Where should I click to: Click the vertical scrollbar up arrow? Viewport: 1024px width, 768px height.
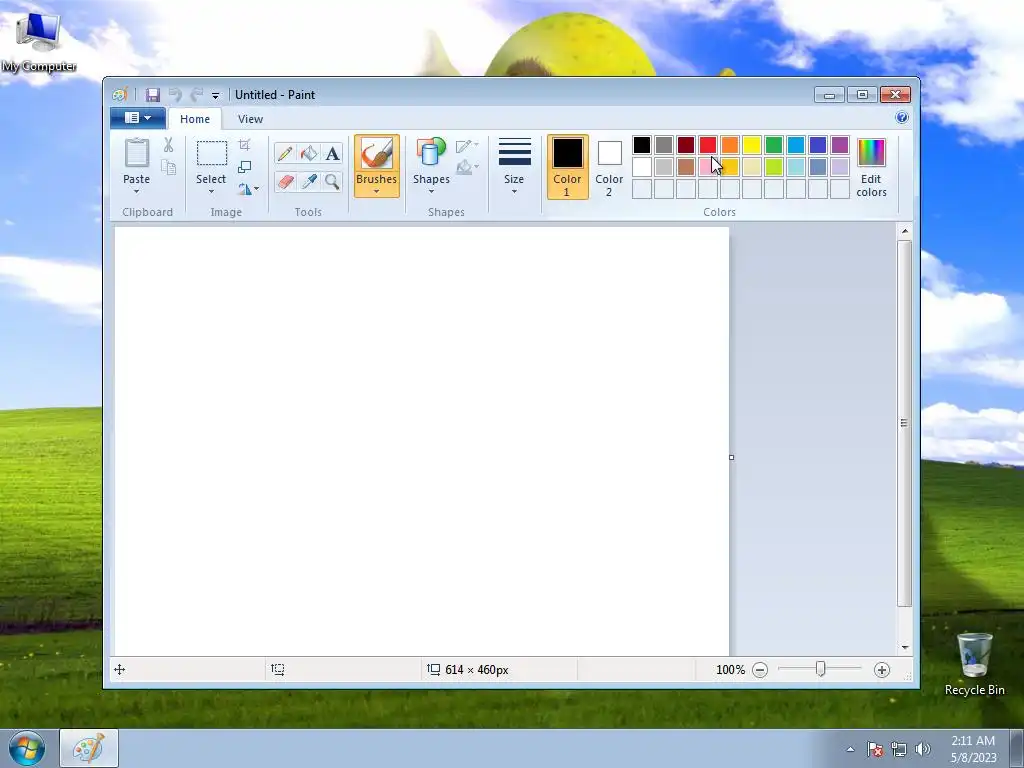pos(904,231)
